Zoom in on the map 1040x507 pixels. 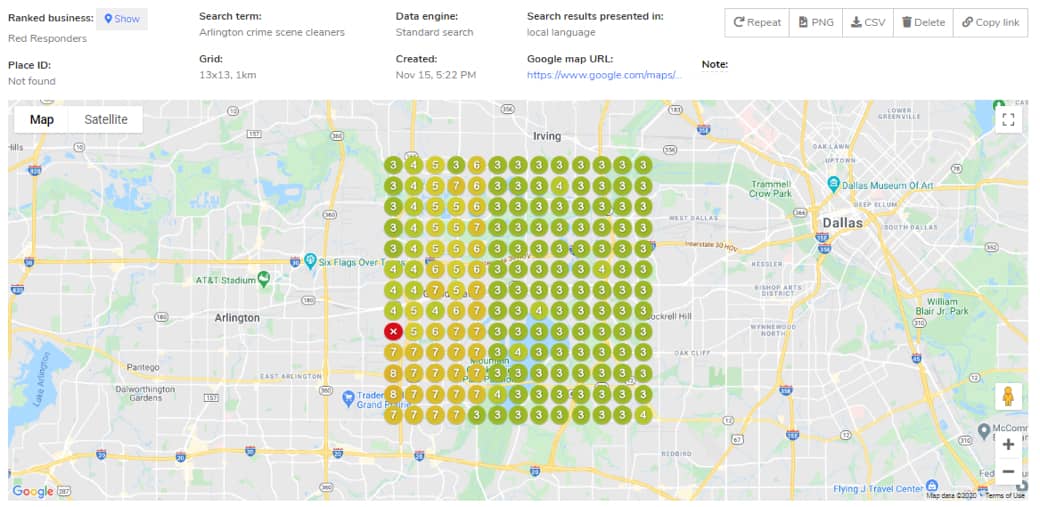[1008, 444]
